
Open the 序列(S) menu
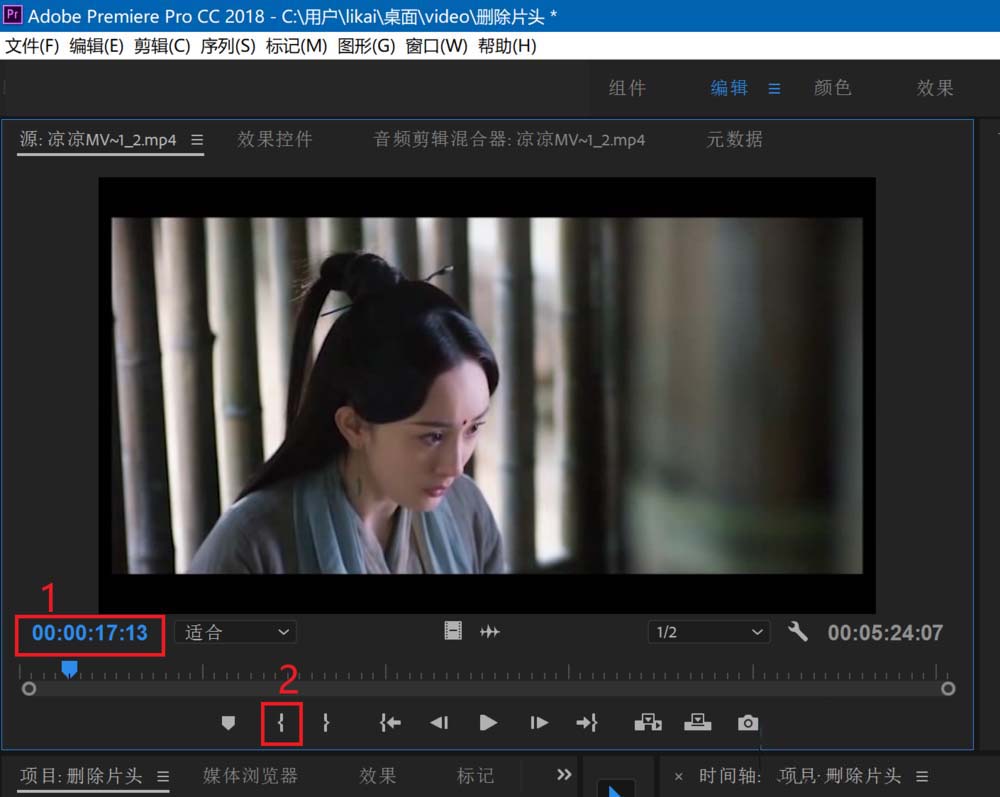click(x=228, y=46)
